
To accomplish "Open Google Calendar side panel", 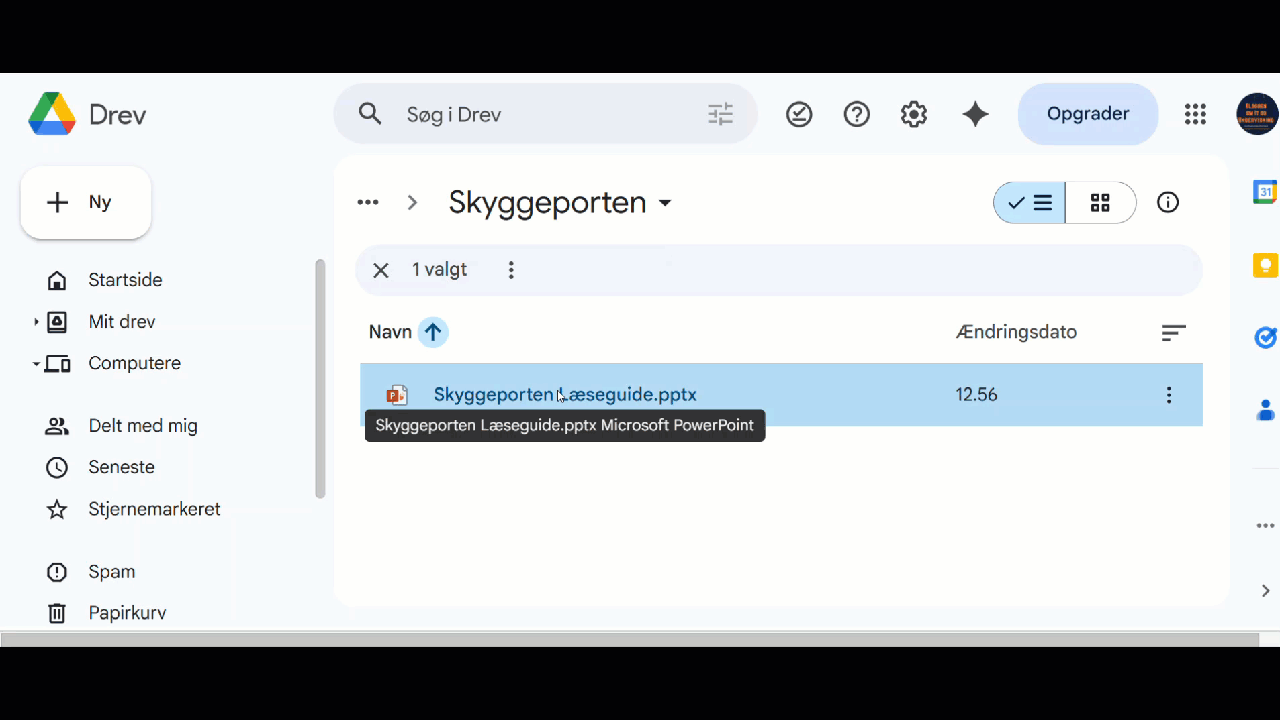I will (x=1265, y=192).
